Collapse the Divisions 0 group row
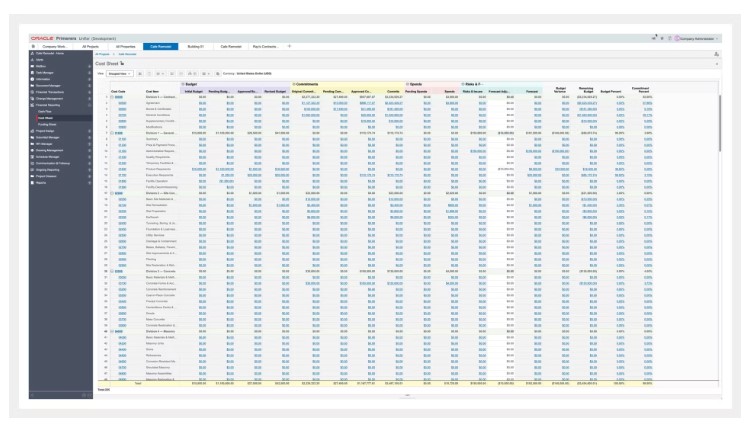 pos(112,97)
